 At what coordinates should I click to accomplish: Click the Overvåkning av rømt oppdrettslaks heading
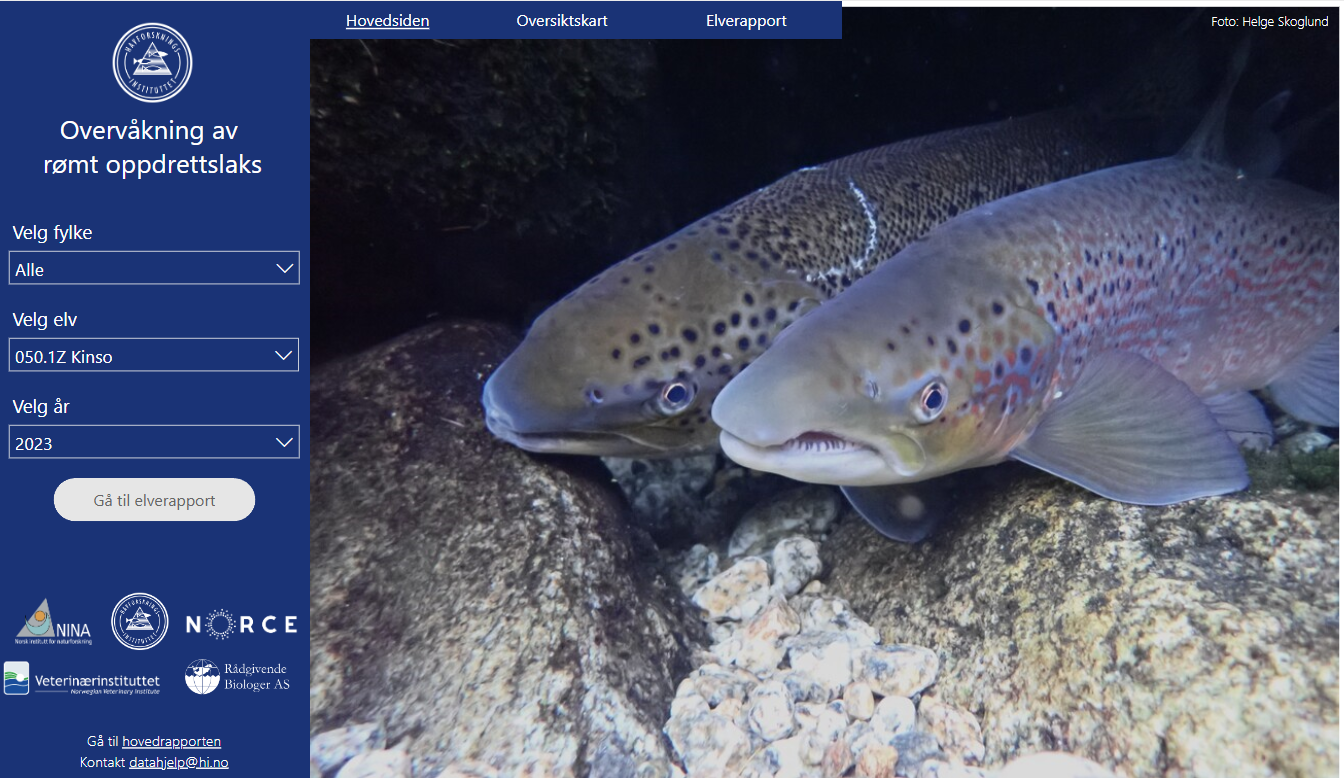(153, 147)
